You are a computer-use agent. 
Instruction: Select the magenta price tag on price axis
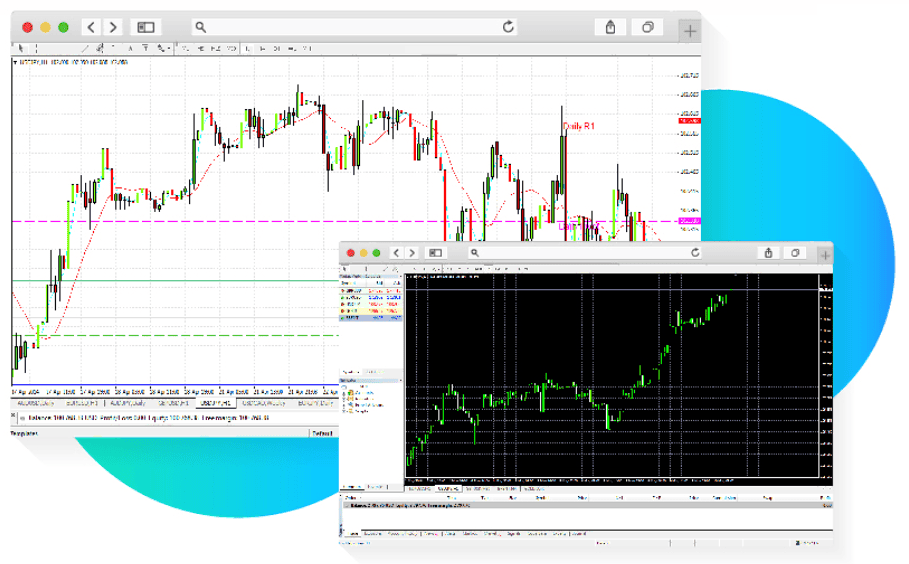point(689,221)
